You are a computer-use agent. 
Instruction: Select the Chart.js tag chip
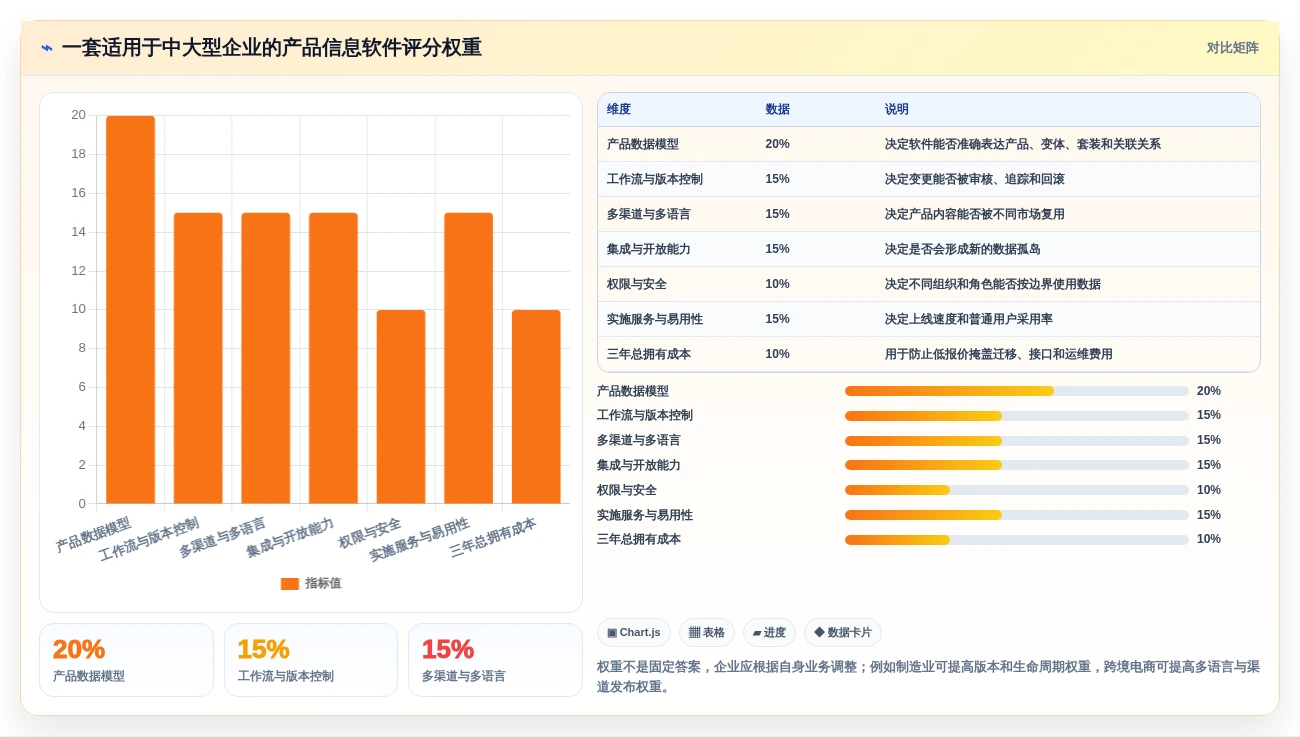point(633,632)
